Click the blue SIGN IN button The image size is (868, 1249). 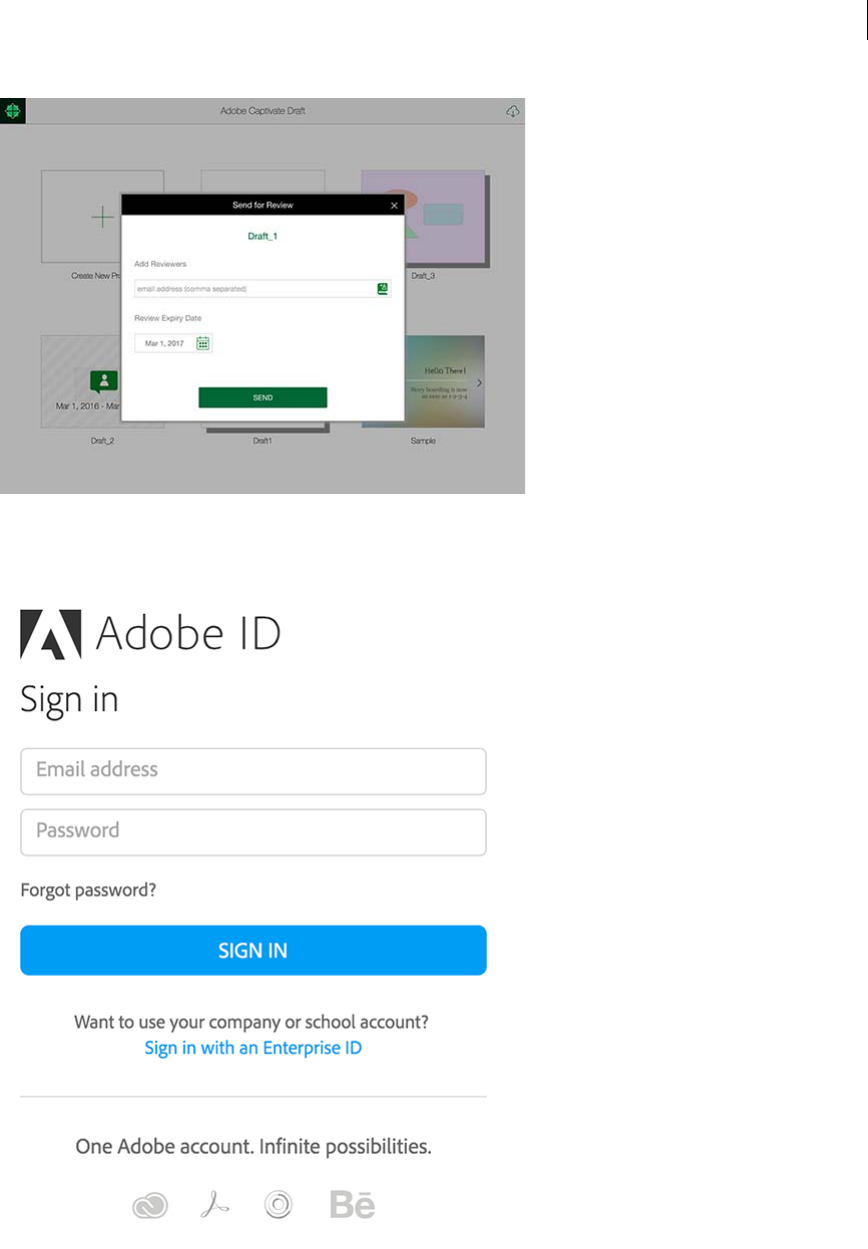pyautogui.click(x=253, y=950)
